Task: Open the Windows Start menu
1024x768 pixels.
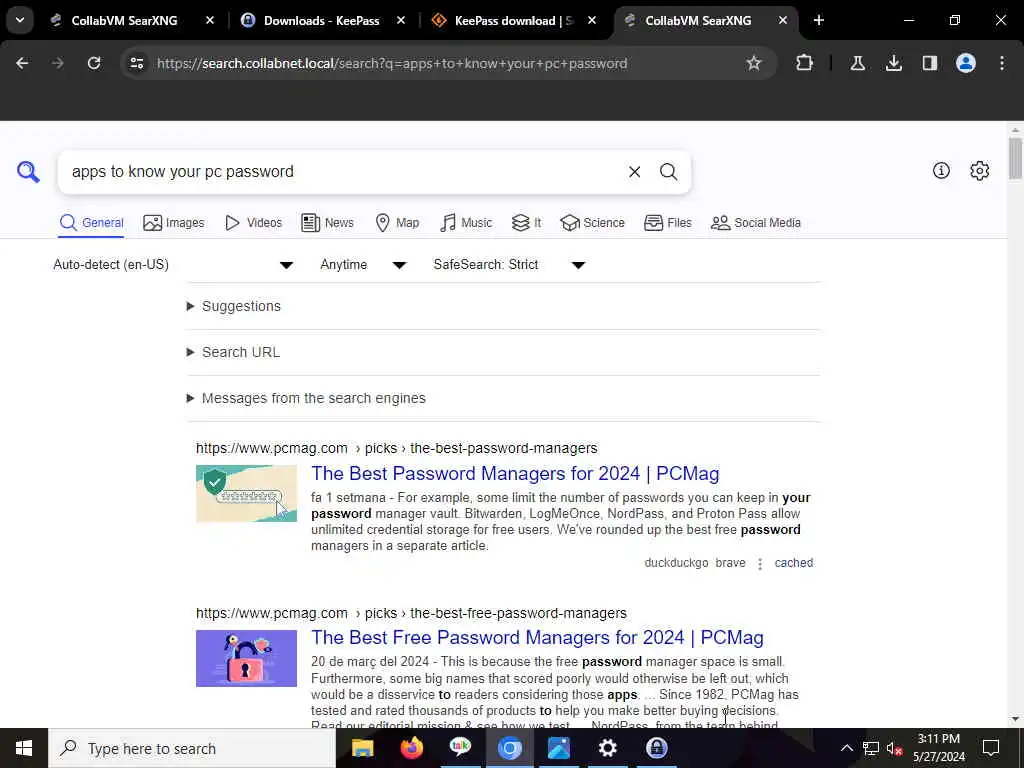Action: (24, 748)
